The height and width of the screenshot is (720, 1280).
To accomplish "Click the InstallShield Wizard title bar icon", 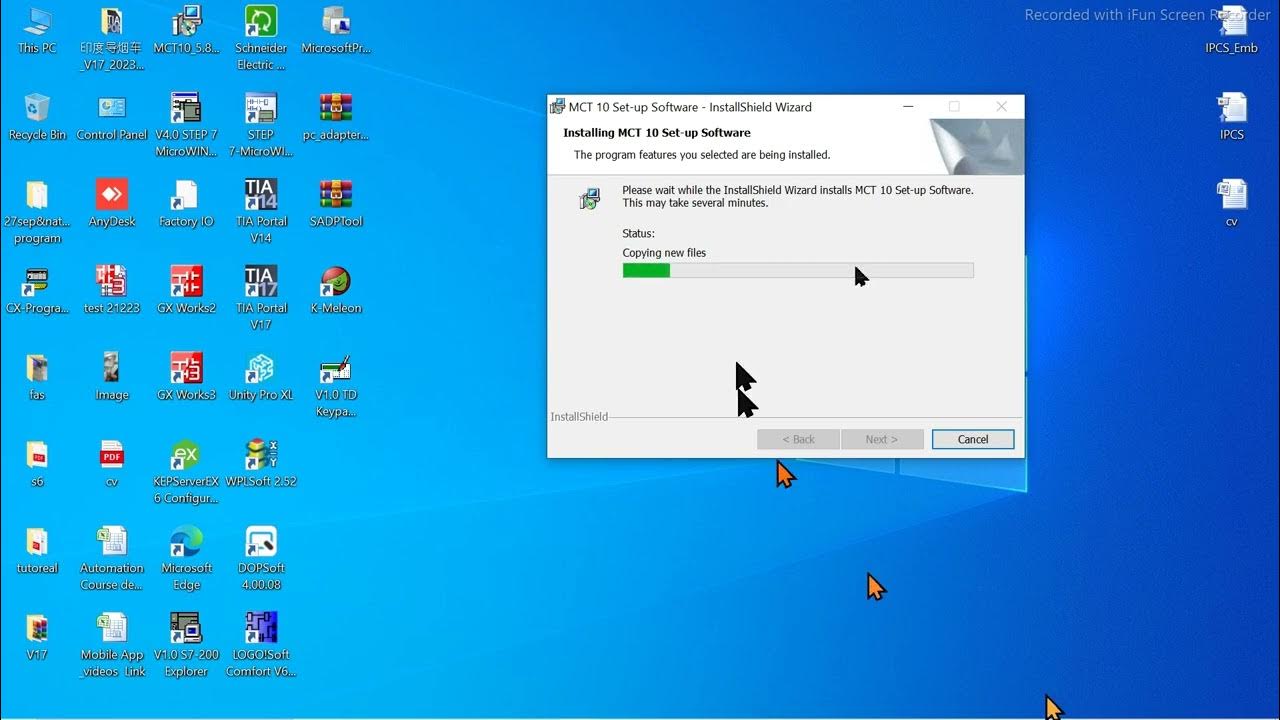I will click(x=558, y=107).
